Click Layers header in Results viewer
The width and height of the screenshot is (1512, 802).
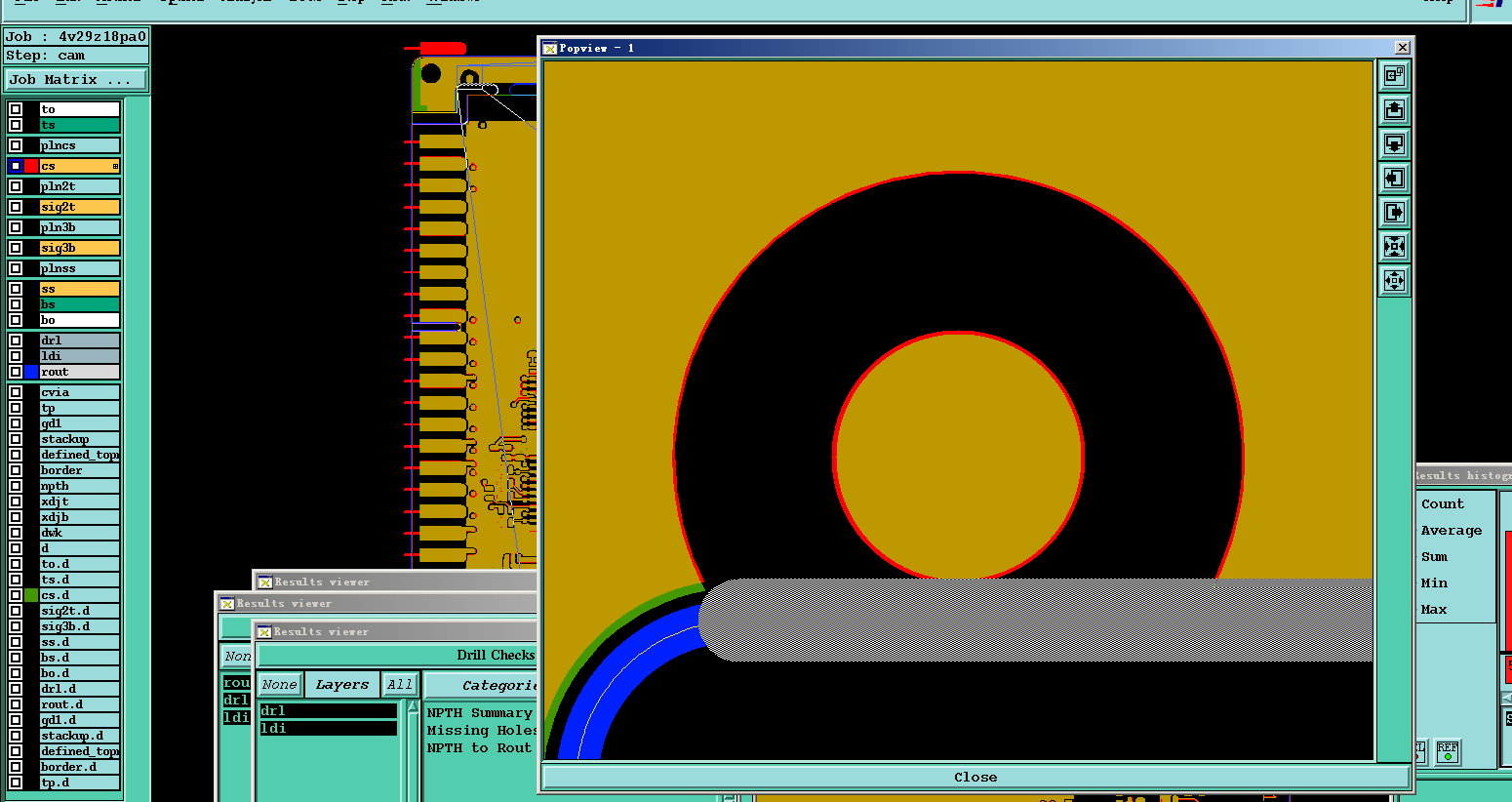(341, 685)
